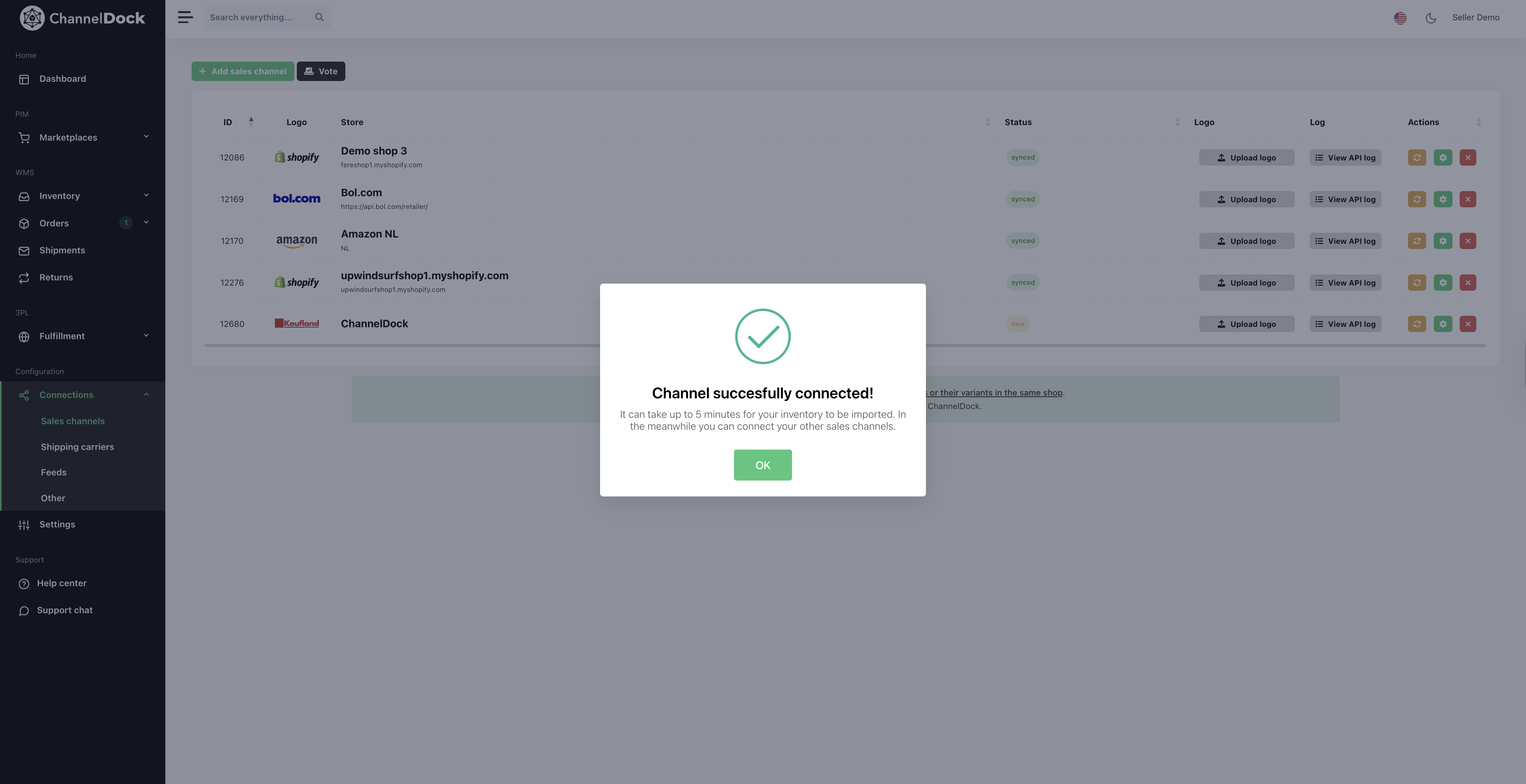The width and height of the screenshot is (1526, 784).
Task: Click the table horizontal scrollbar
Action: (x=845, y=345)
